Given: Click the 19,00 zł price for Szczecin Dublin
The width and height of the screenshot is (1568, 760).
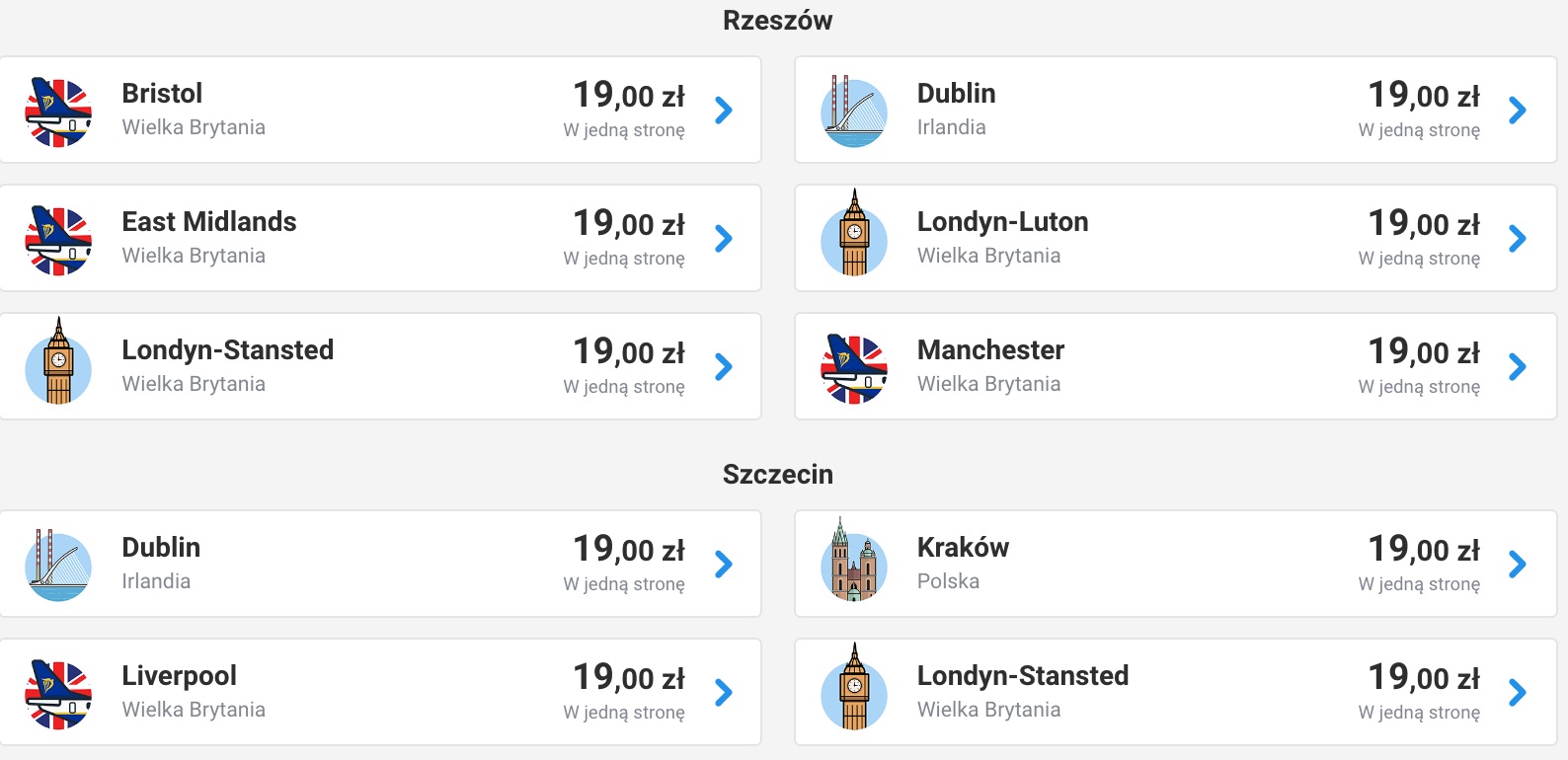Looking at the screenshot, I should [629, 549].
